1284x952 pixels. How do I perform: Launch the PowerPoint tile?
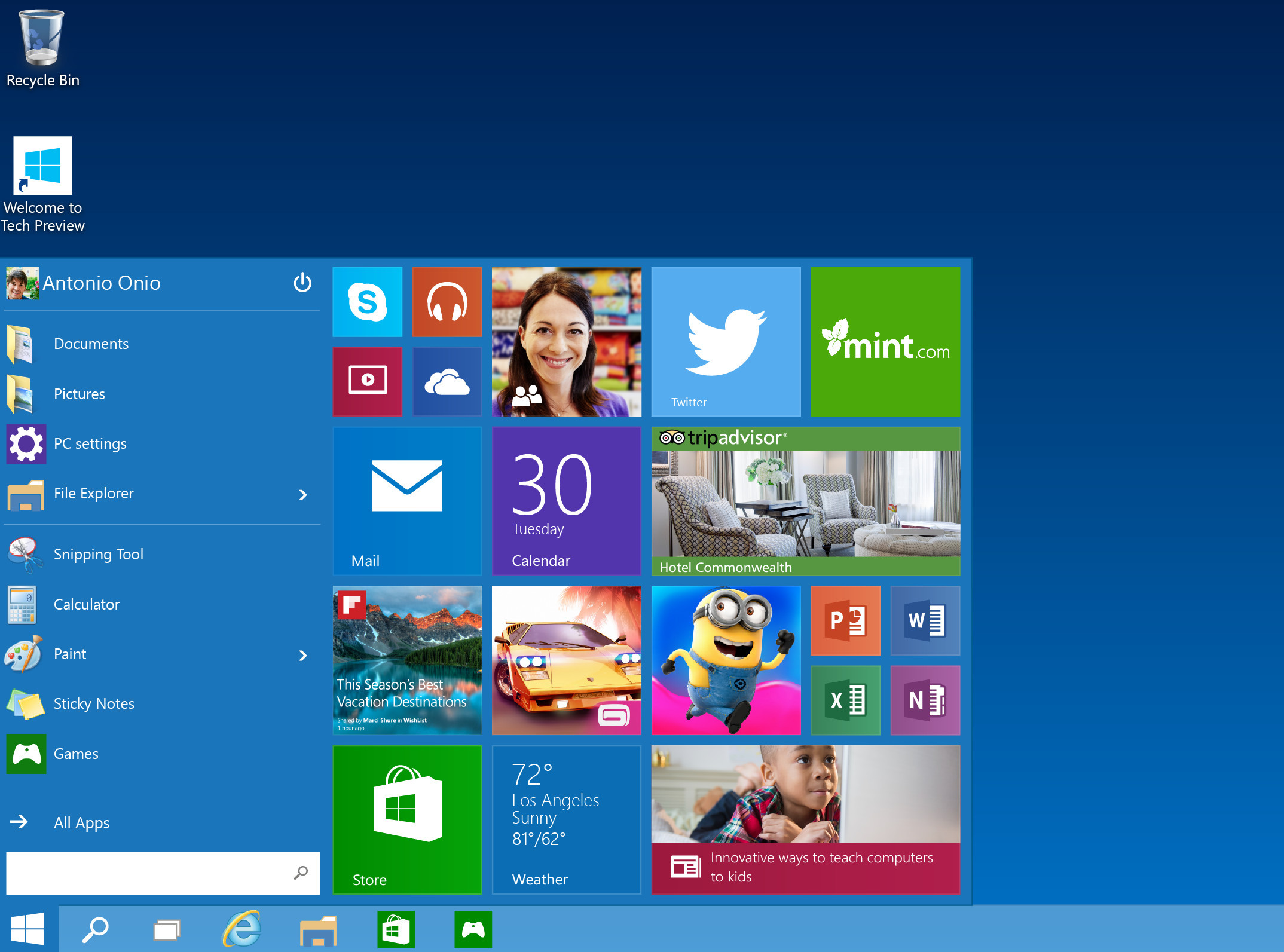(845, 620)
